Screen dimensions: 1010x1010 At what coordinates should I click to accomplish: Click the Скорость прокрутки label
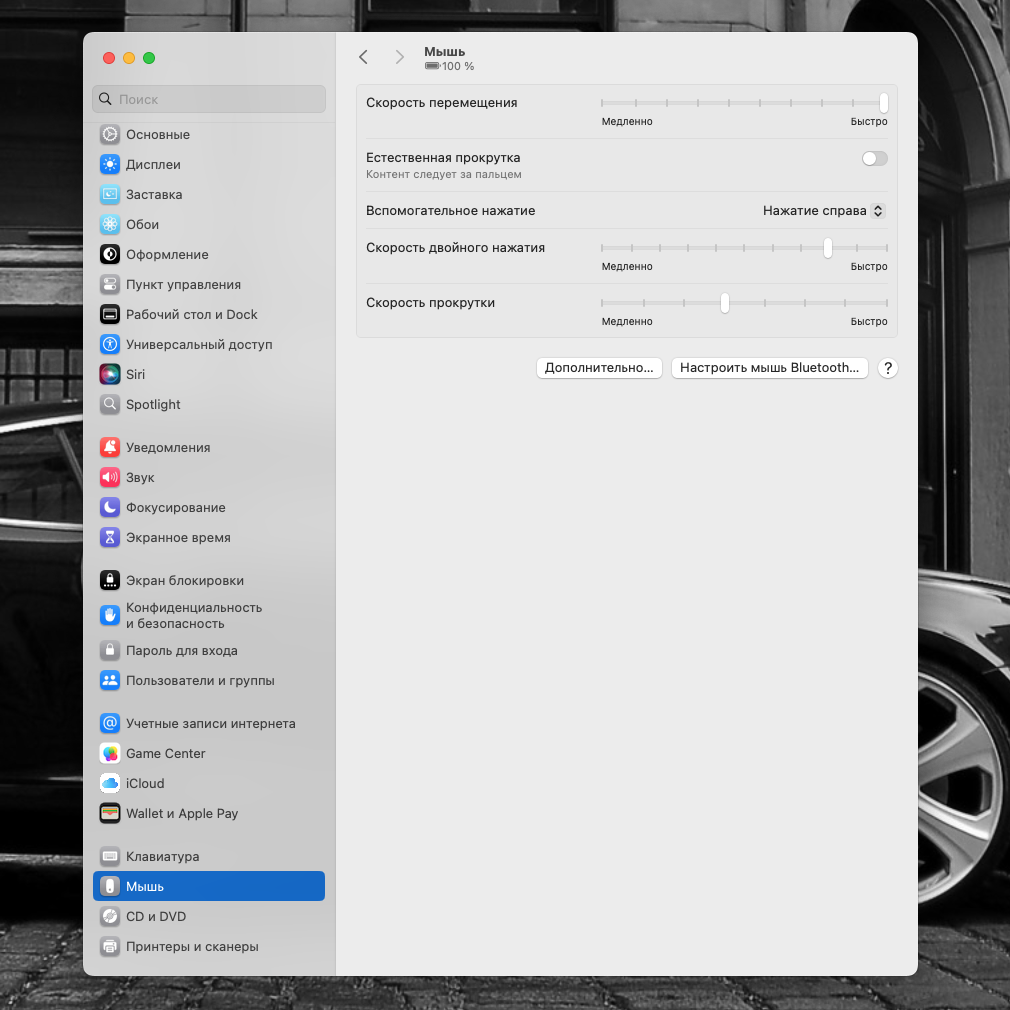[x=430, y=303]
